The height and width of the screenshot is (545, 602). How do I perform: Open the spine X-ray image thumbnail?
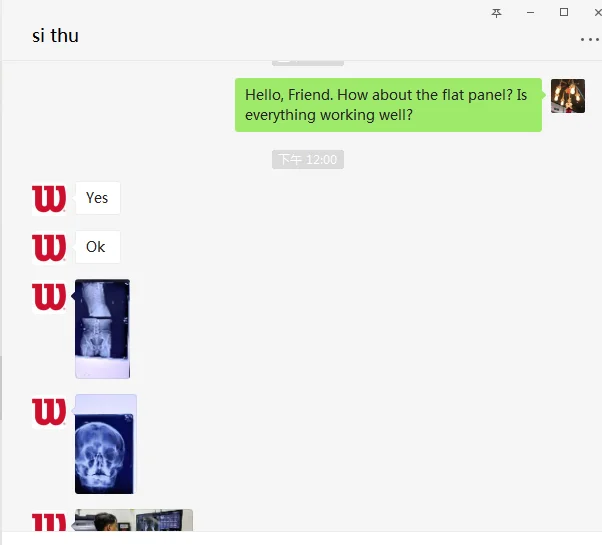click(x=103, y=329)
